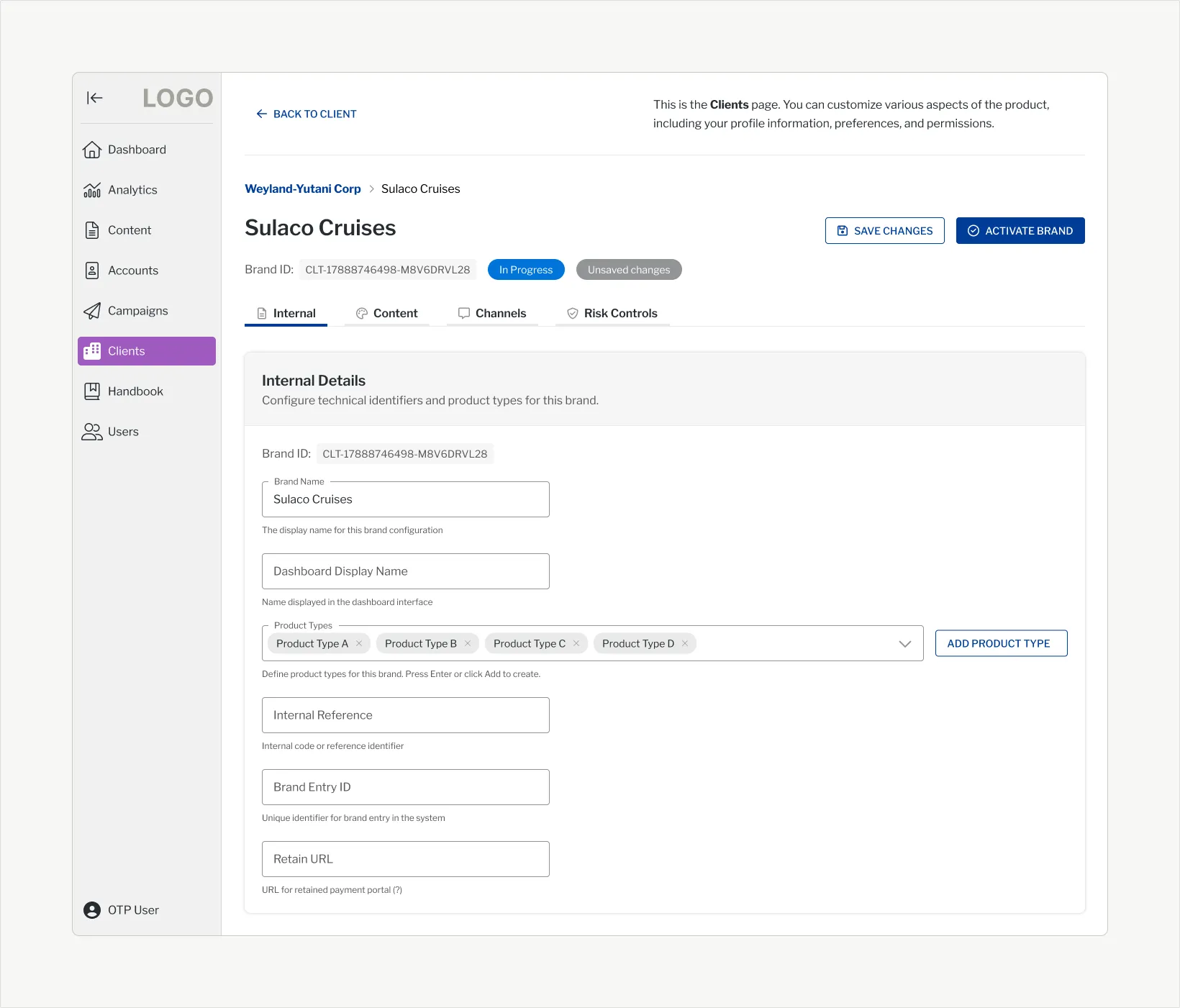This screenshot has width=1180, height=1008.
Task: Open Dashboard in the sidebar
Action: pos(147,150)
